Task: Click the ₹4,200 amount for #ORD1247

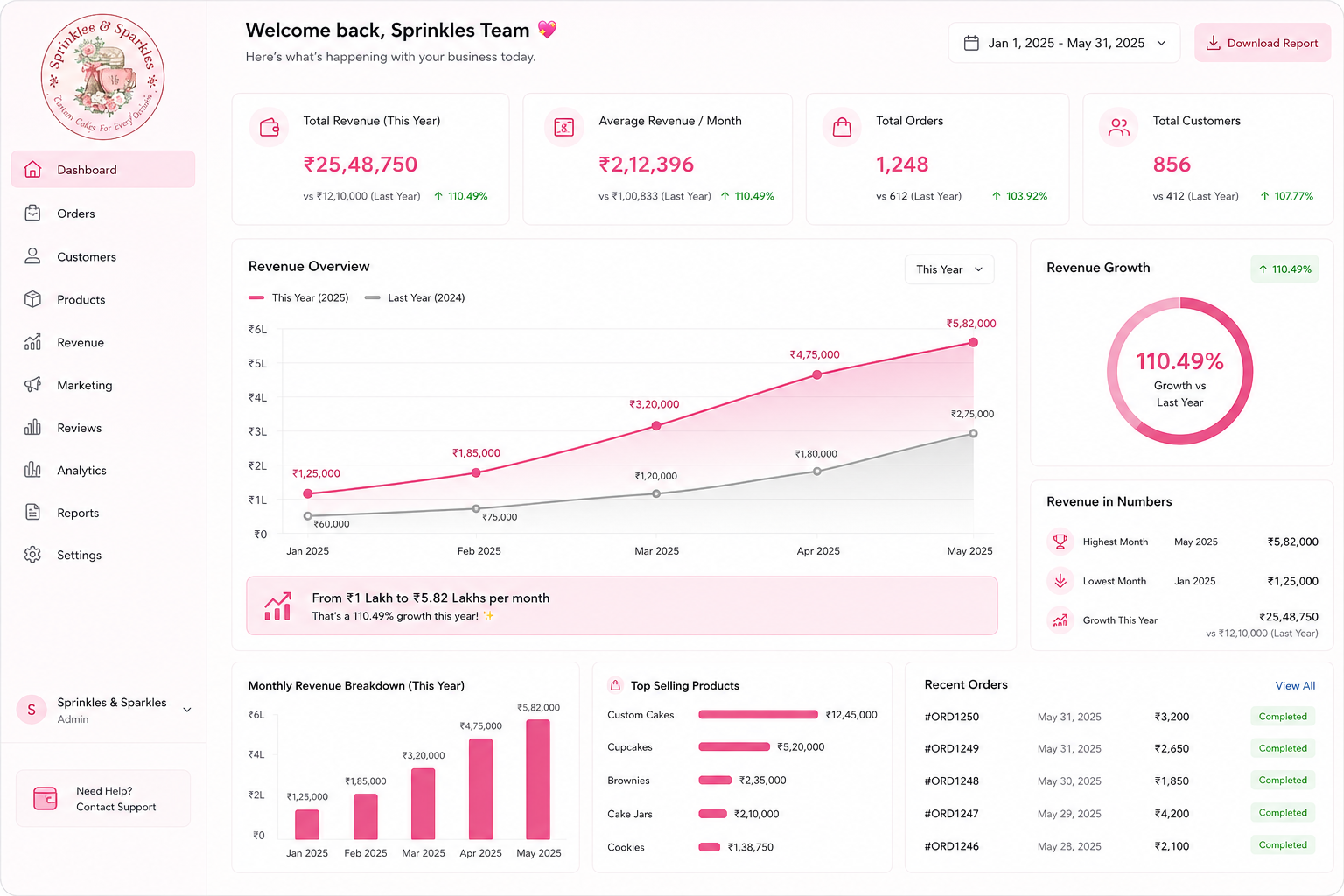Action: pos(1172,813)
